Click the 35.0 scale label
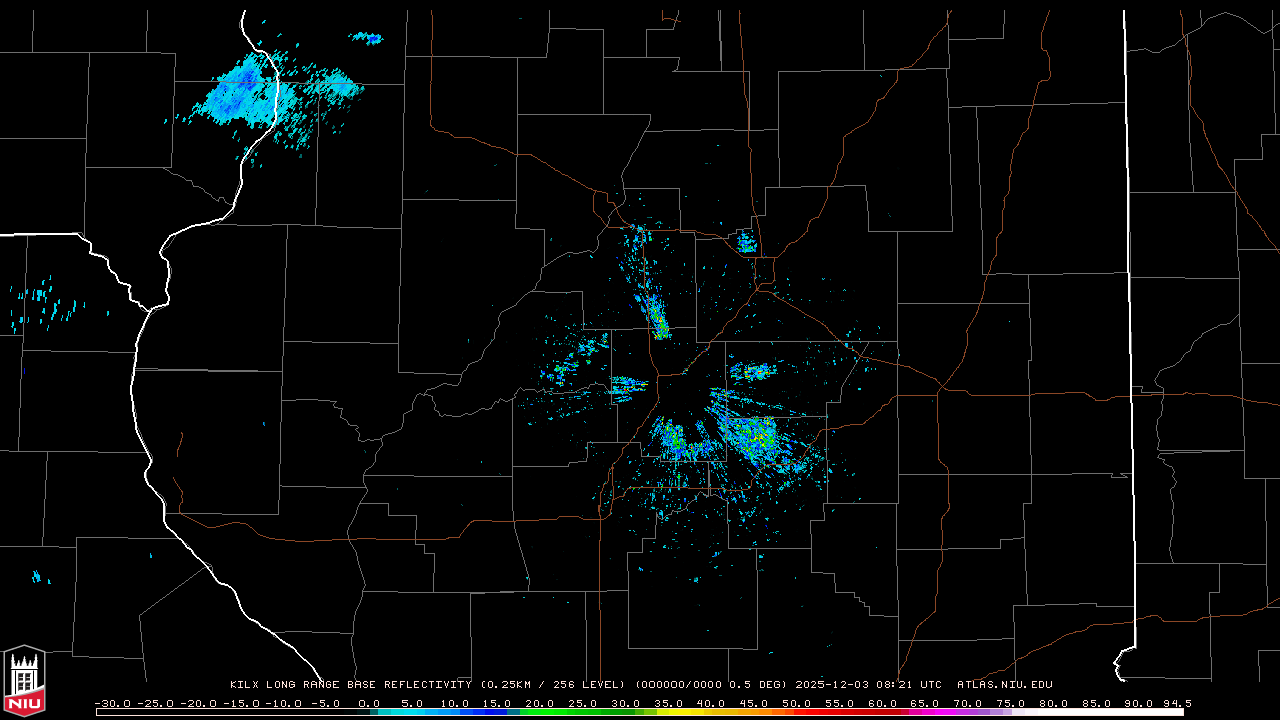Image resolution: width=1280 pixels, height=720 pixels. (669, 703)
